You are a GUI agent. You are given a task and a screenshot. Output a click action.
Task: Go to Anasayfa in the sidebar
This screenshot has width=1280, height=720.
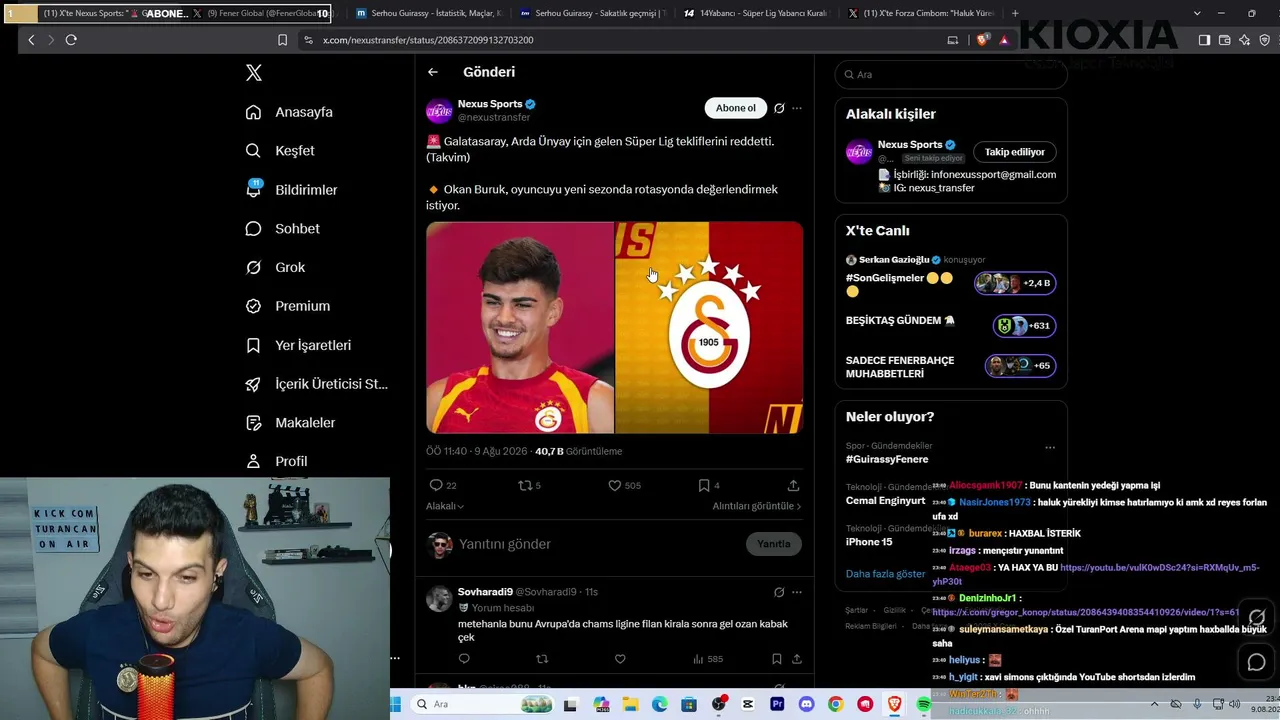290,112
